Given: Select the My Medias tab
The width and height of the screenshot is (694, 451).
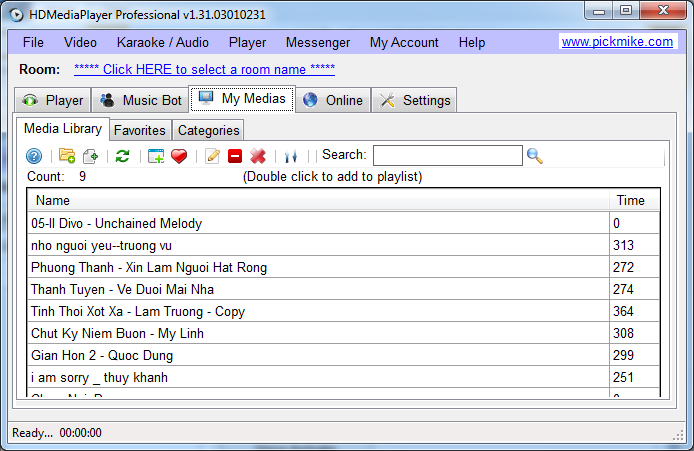Looking at the screenshot, I should pyautogui.click(x=242, y=98).
